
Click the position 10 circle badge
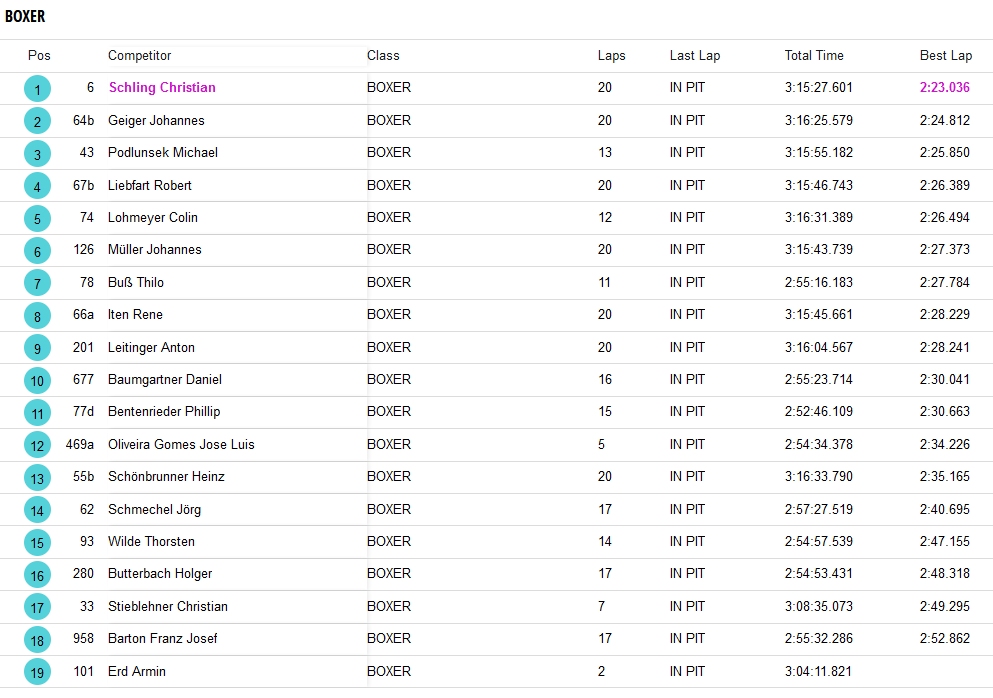(37, 381)
